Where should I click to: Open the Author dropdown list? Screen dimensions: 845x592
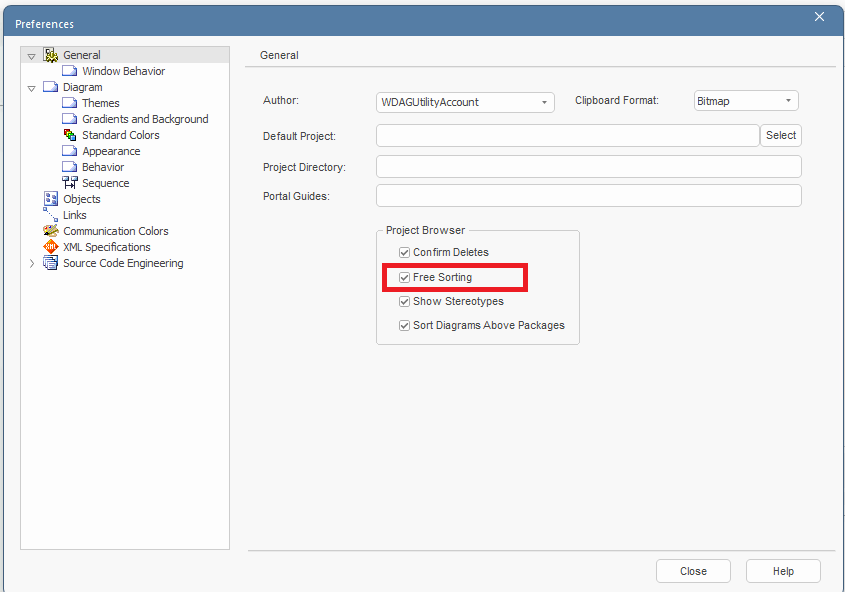545,102
